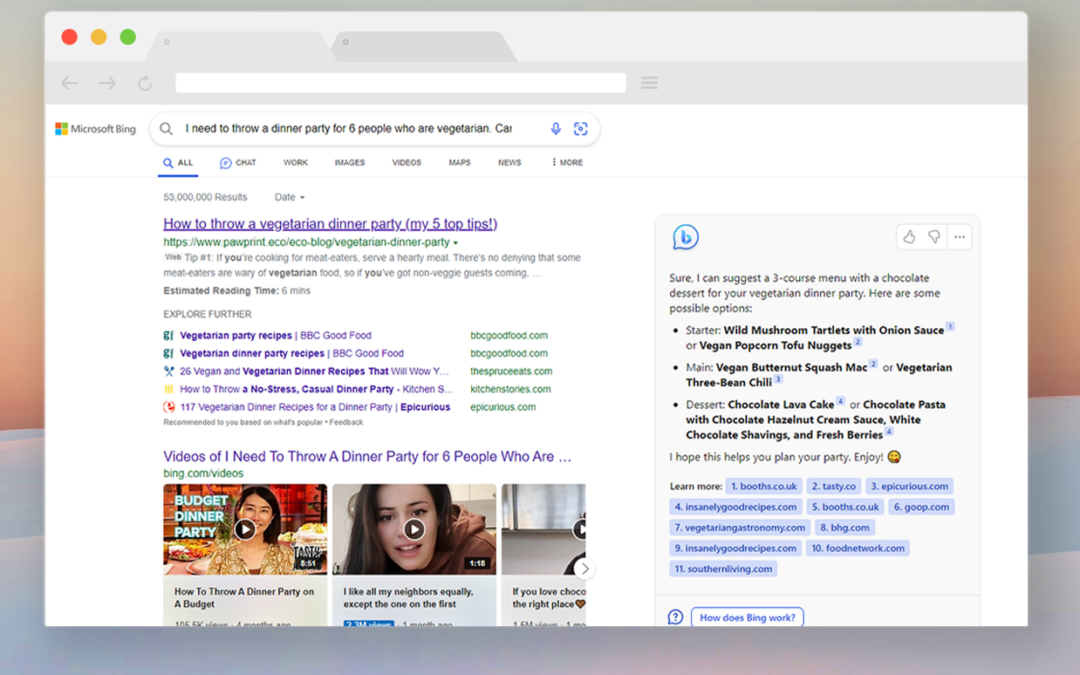The height and width of the screenshot is (675, 1080).
Task: Click the Epicurious favicon in Explore Further
Action: tap(169, 407)
